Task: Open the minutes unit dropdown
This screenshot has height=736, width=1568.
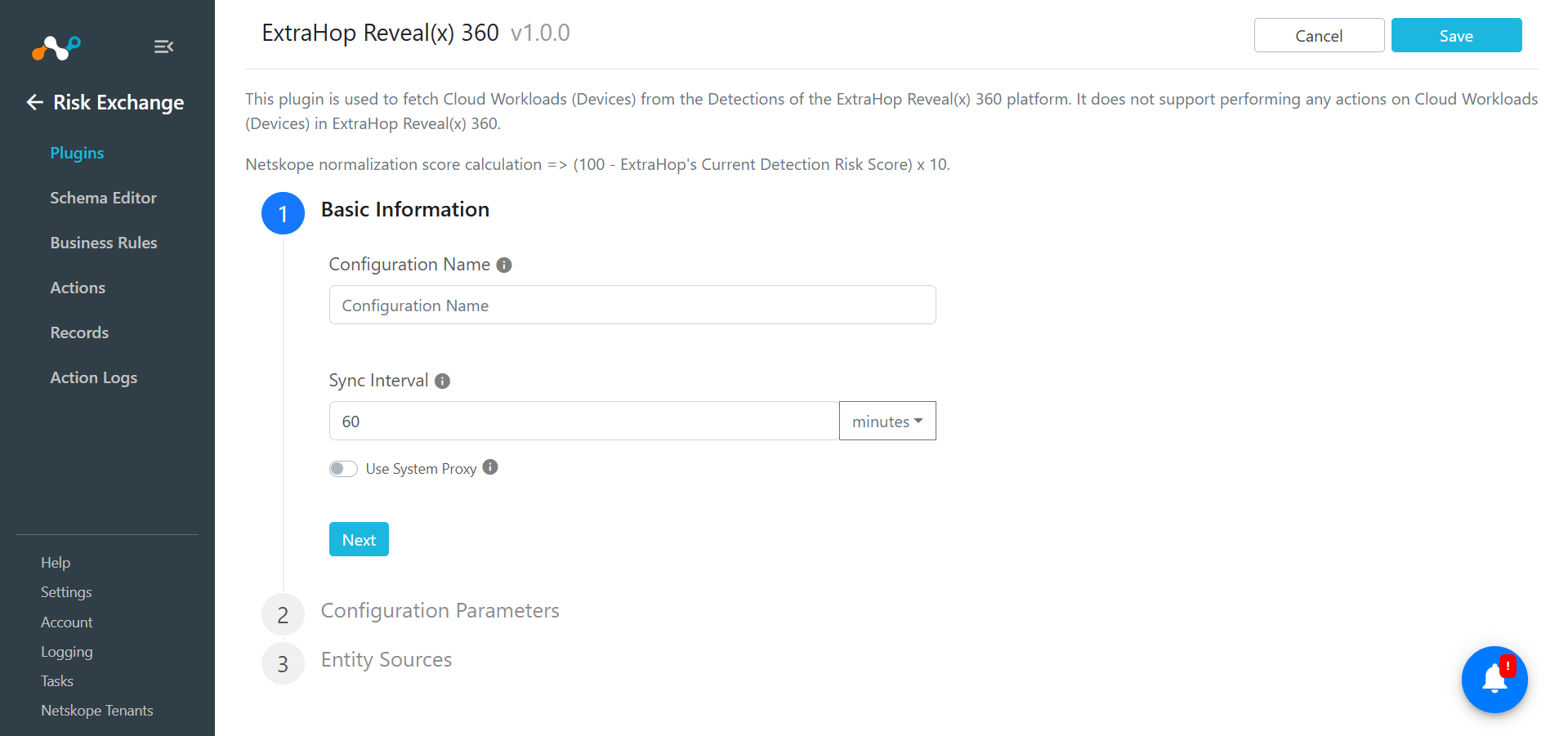Action: [x=887, y=421]
